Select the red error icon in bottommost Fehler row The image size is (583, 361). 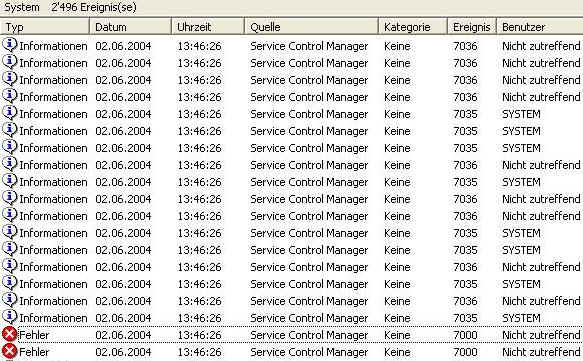point(9,351)
